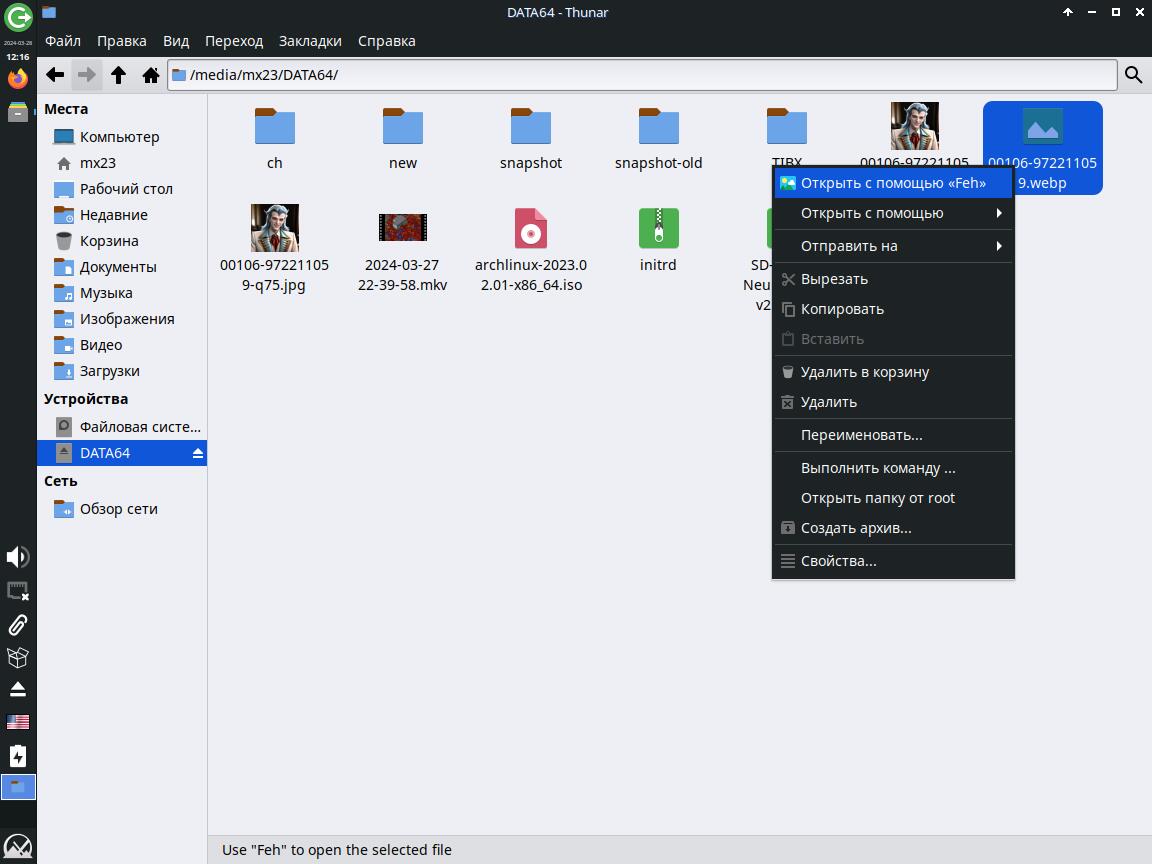The image size is (1152, 864).
Task: Open the Справка menu
Action: [x=386, y=41]
